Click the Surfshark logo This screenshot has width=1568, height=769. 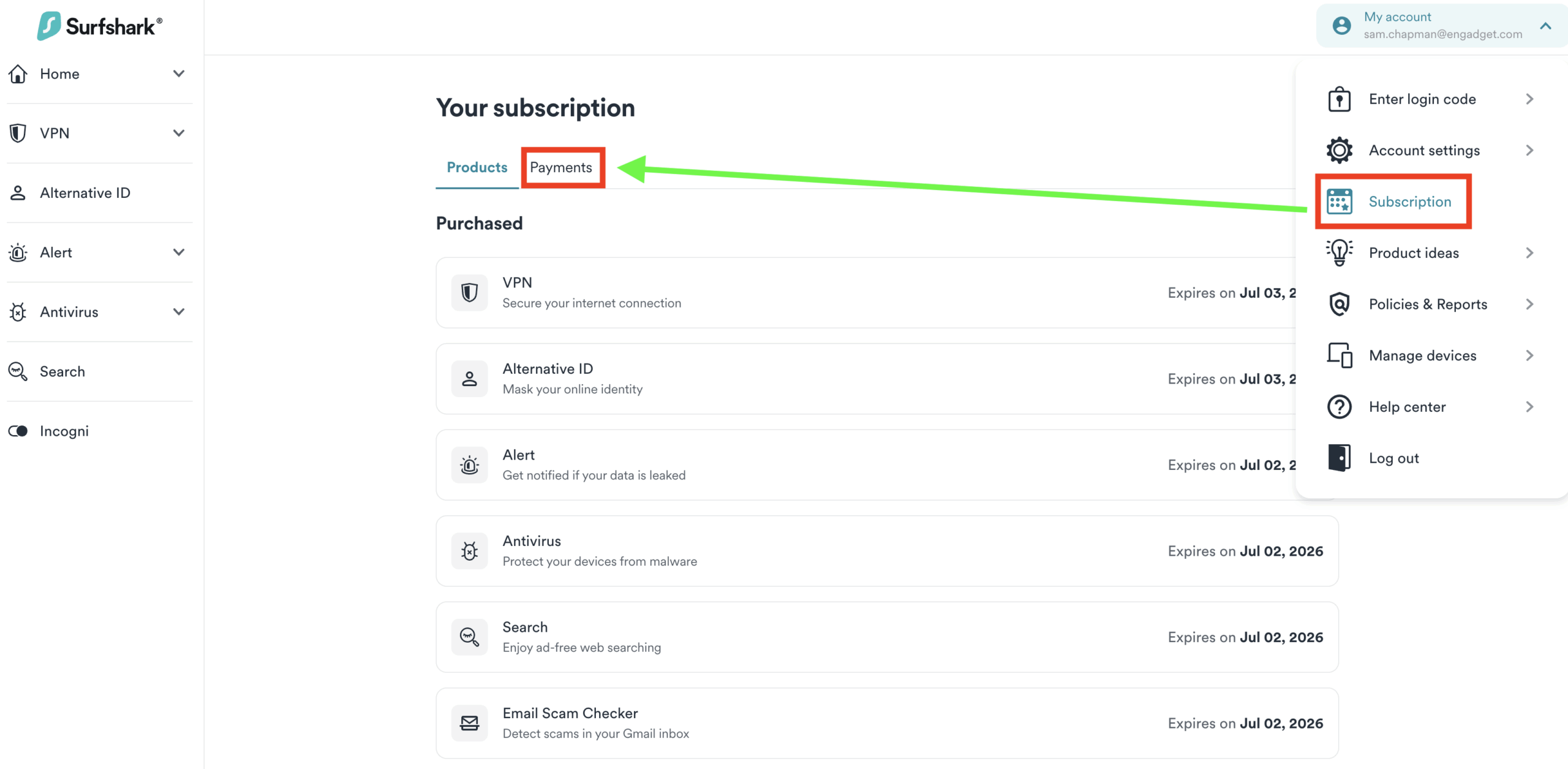98,26
